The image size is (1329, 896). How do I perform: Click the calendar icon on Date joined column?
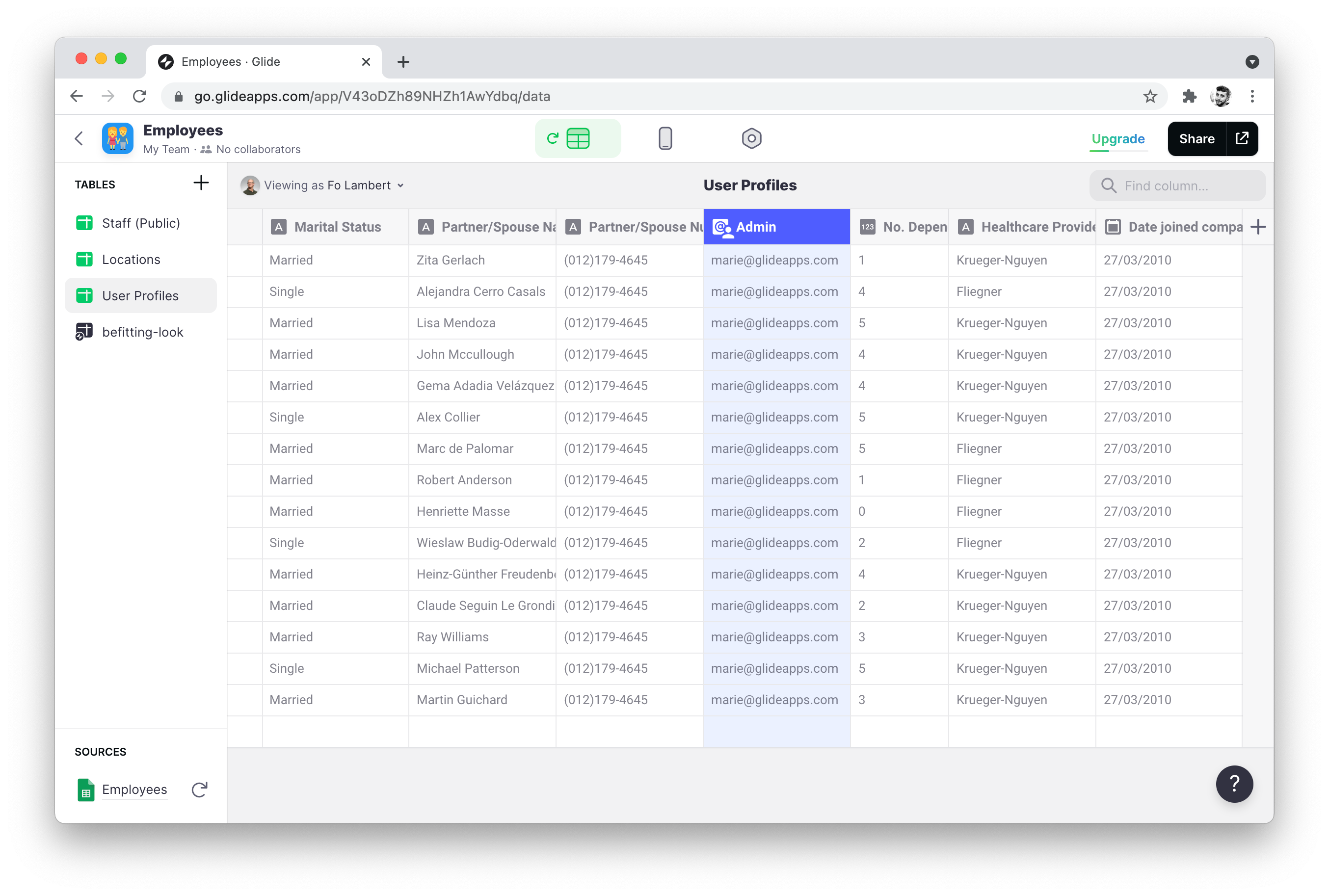1113,226
